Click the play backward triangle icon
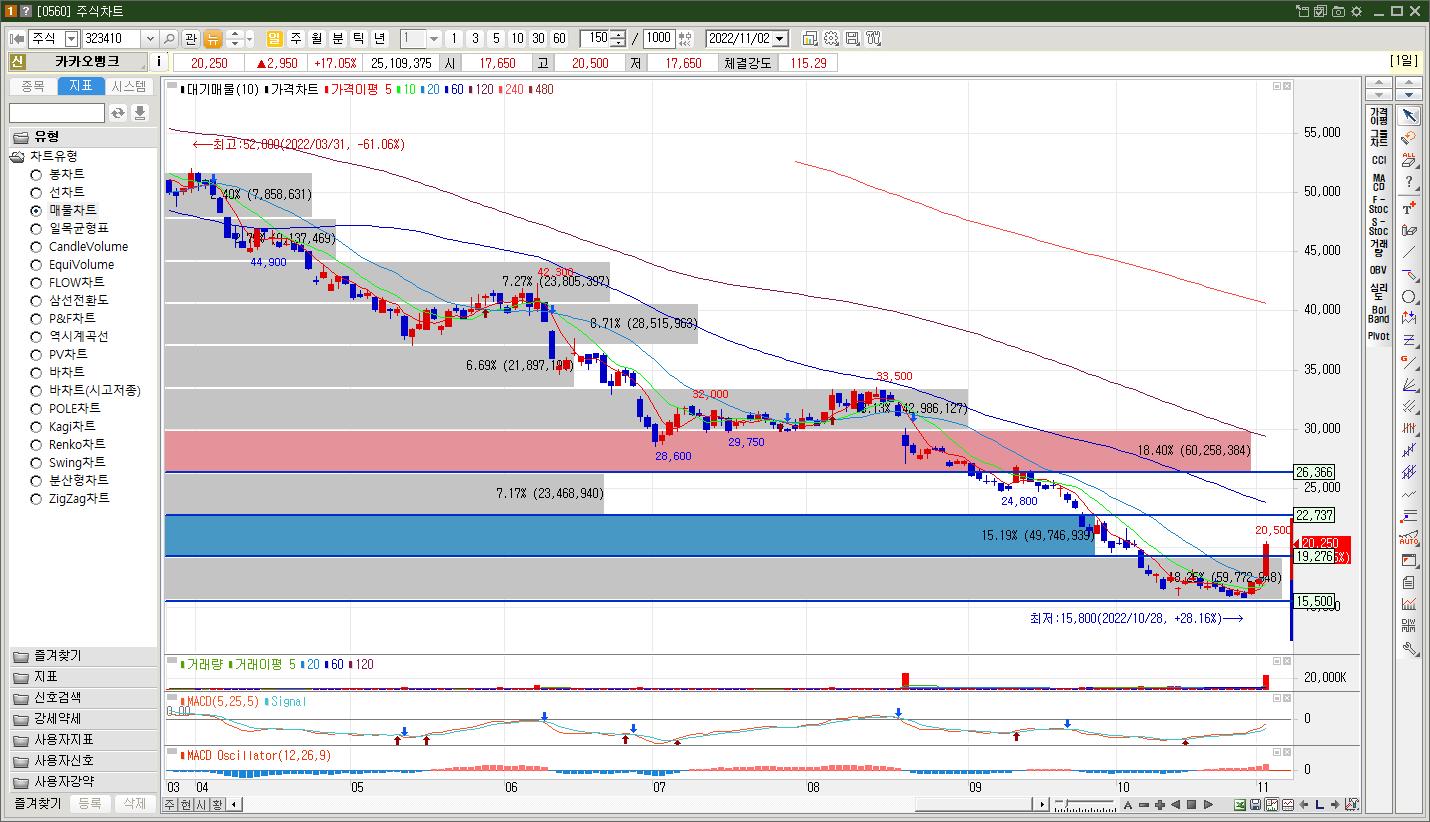The height and width of the screenshot is (822, 1430). coord(1175,804)
